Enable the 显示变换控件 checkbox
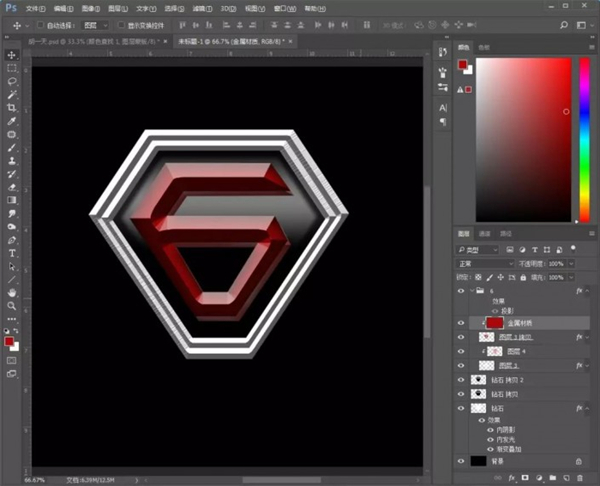Viewport: 600px width, 486px height. (x=120, y=24)
